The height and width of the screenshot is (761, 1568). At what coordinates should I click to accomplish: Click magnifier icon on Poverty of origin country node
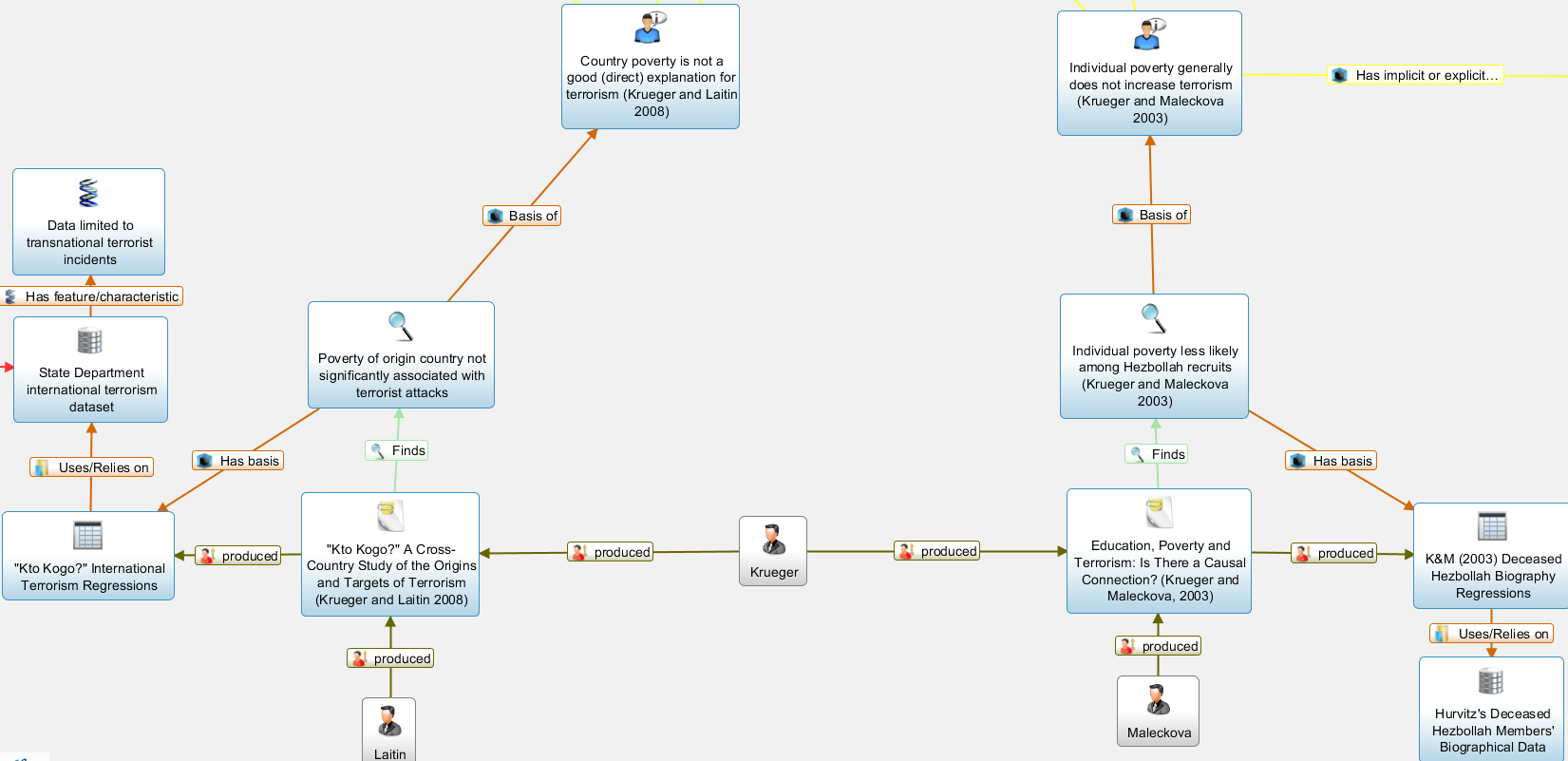(401, 326)
